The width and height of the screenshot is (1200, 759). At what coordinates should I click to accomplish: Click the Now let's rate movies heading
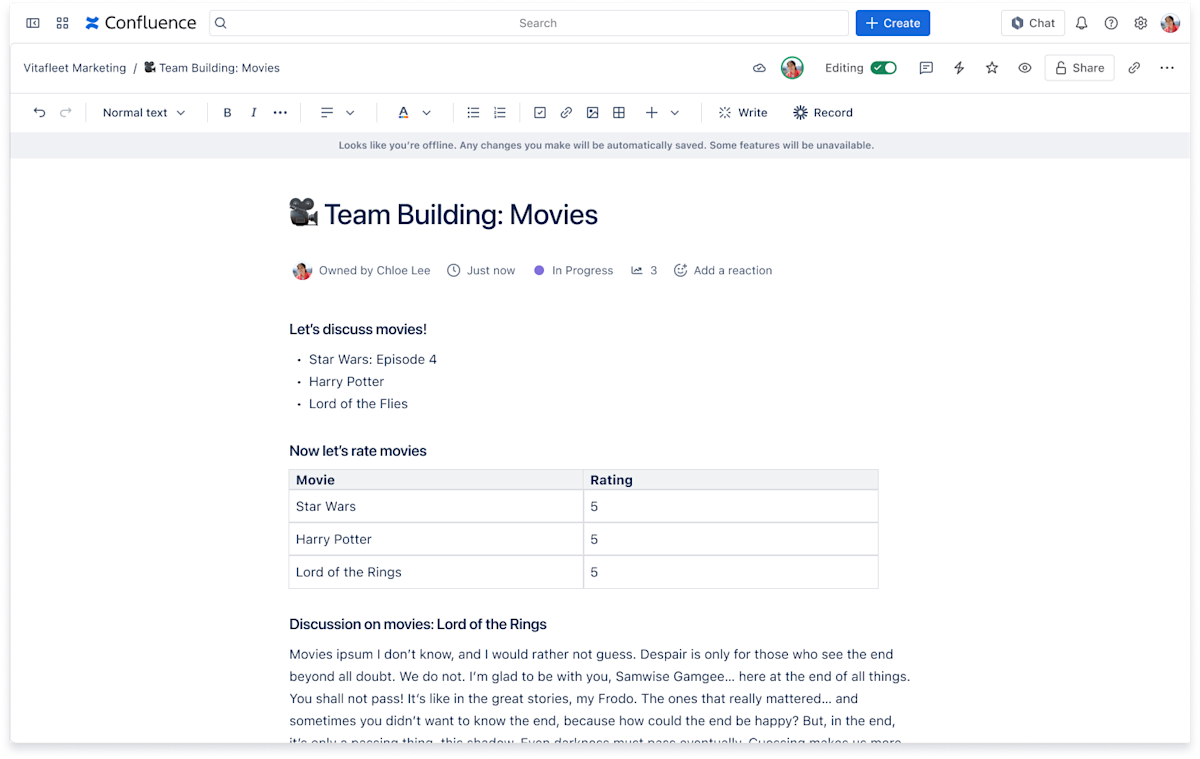click(x=358, y=451)
